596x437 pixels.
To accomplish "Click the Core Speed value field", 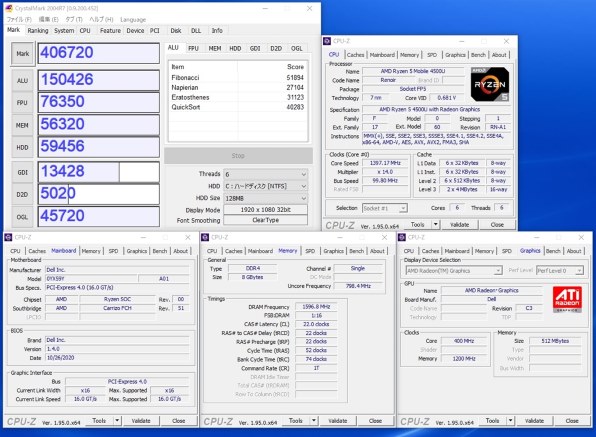I will tap(385, 163).
